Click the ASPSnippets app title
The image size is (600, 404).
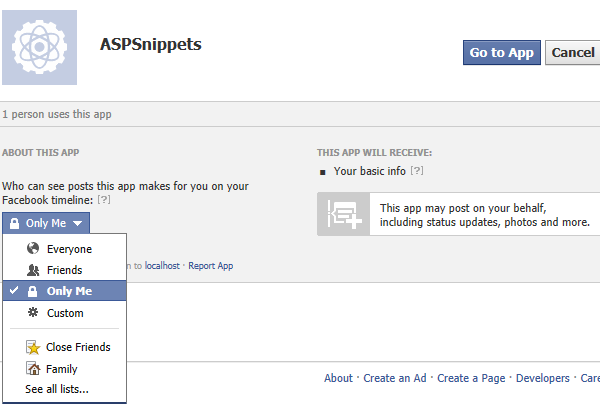tap(151, 45)
